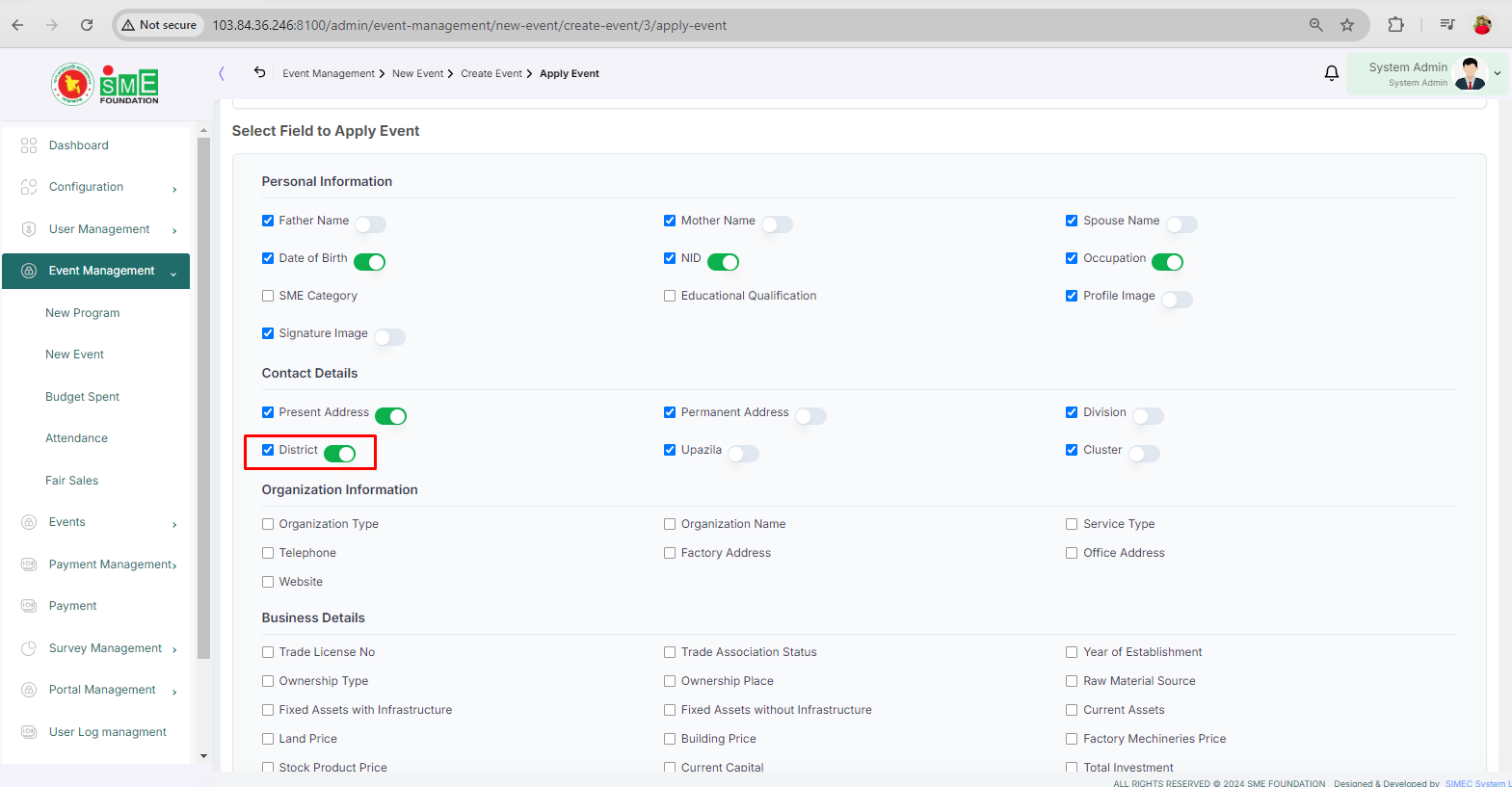Open Attendance in the sidebar
The image size is (1512, 787).
[76, 438]
